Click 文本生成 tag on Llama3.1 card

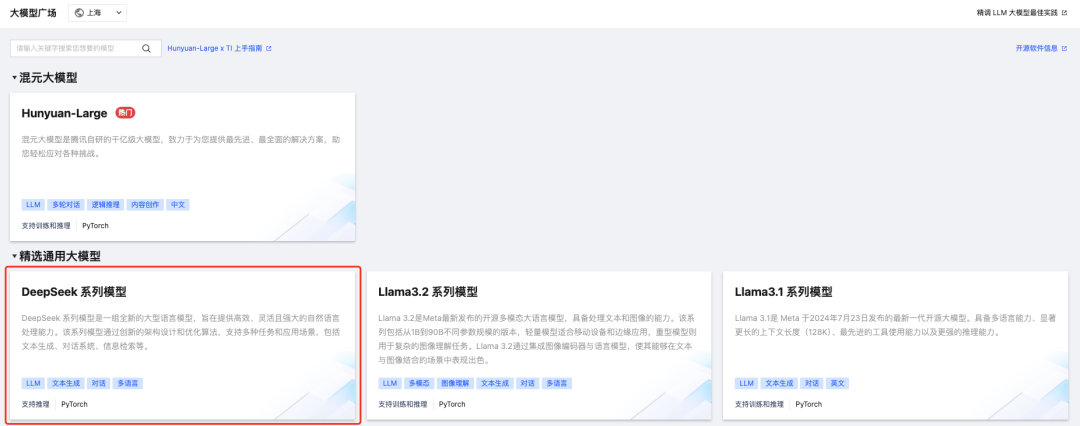(x=780, y=383)
